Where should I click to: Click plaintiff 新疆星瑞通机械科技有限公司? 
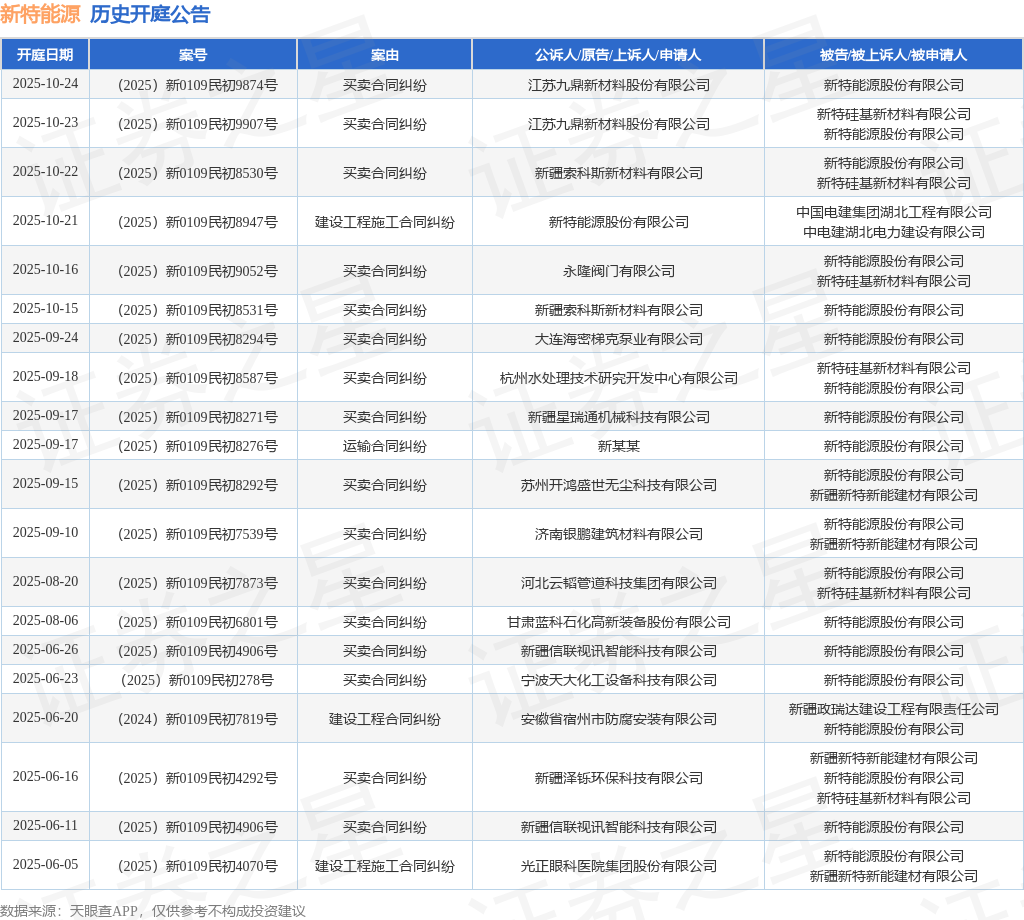click(618, 417)
